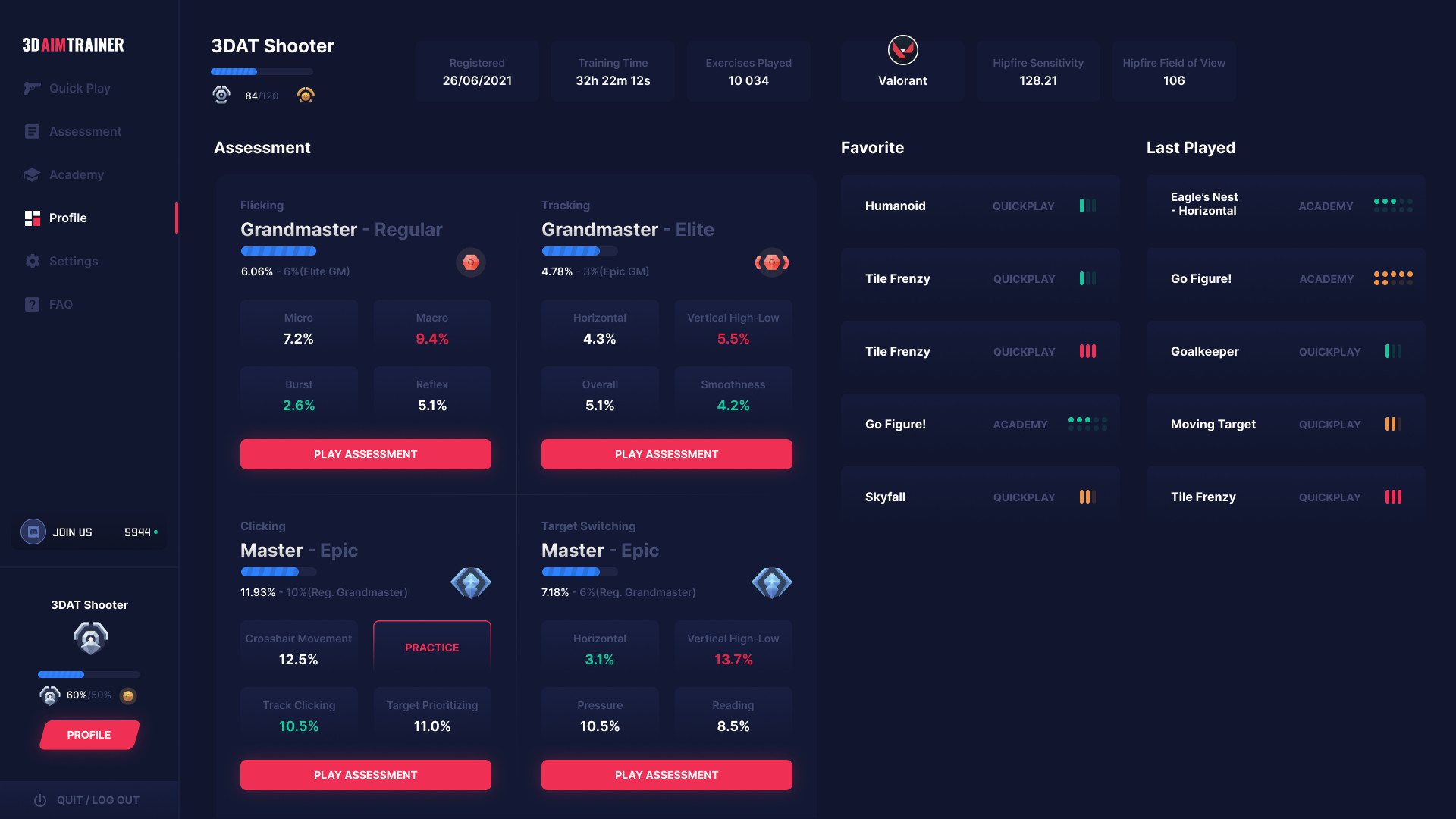Select the Quick Play sidebar icon
The image size is (1456, 819).
pos(32,88)
